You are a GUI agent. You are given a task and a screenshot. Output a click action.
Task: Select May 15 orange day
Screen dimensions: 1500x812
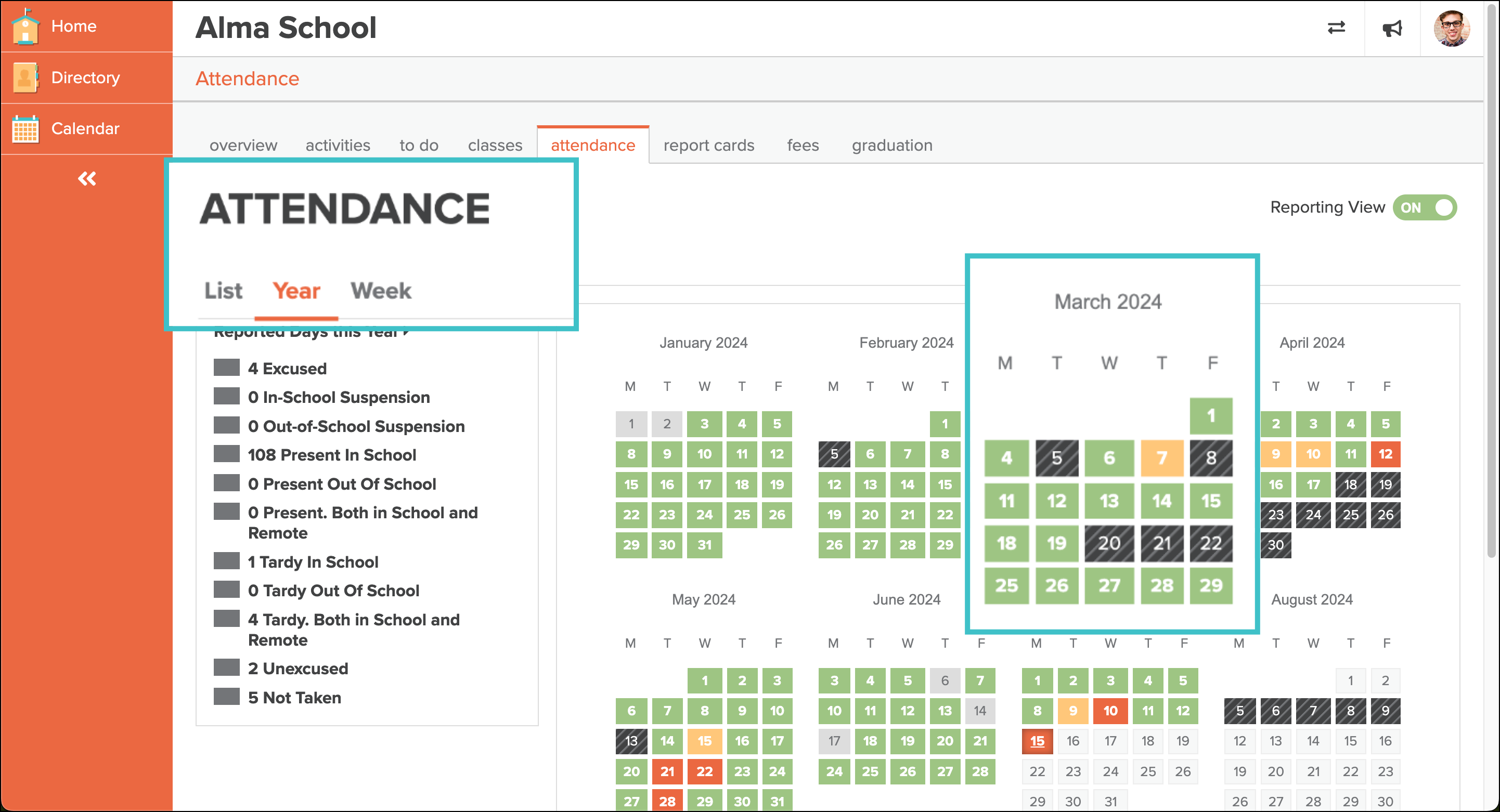(x=705, y=741)
